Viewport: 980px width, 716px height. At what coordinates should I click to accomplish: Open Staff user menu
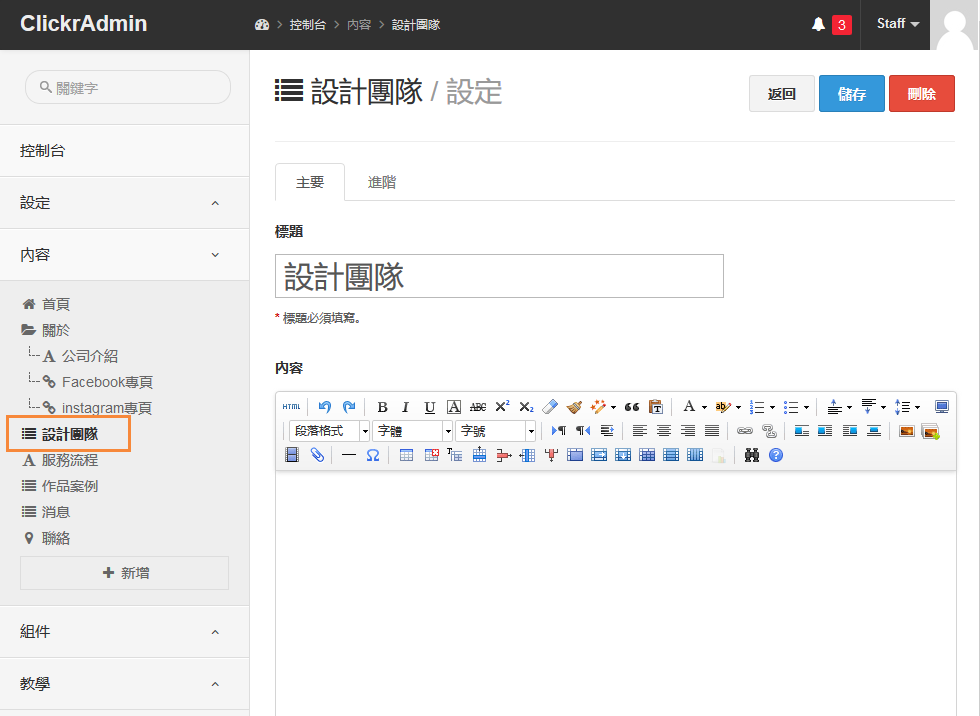(898, 24)
